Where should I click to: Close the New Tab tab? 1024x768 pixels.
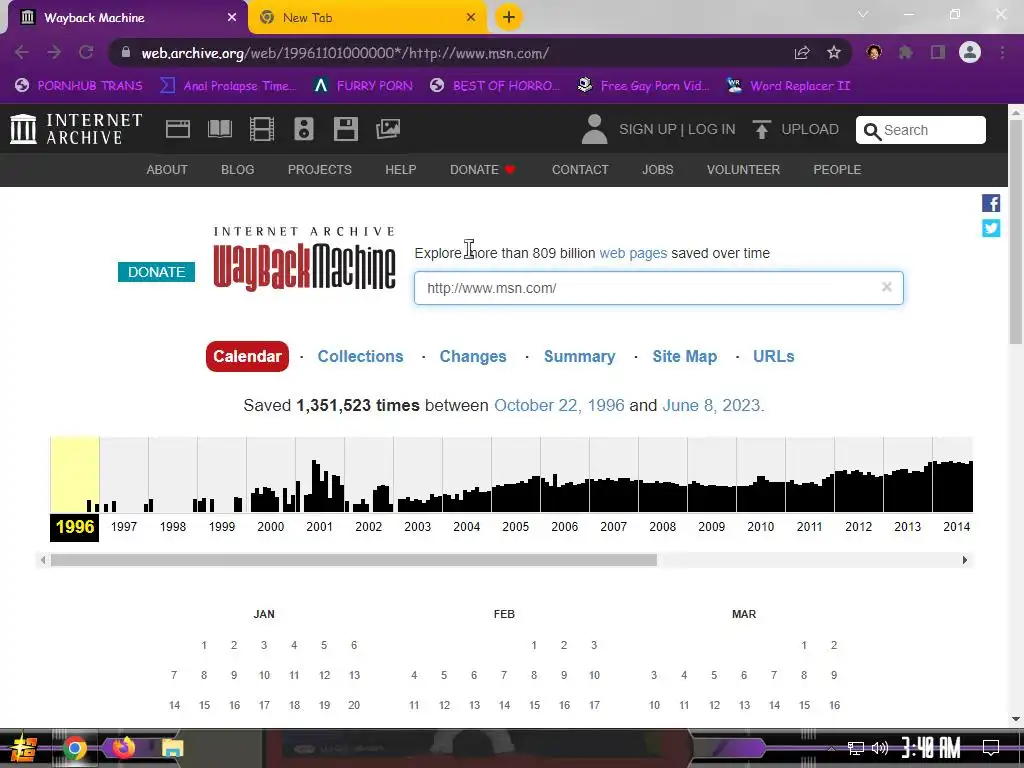coord(471,18)
